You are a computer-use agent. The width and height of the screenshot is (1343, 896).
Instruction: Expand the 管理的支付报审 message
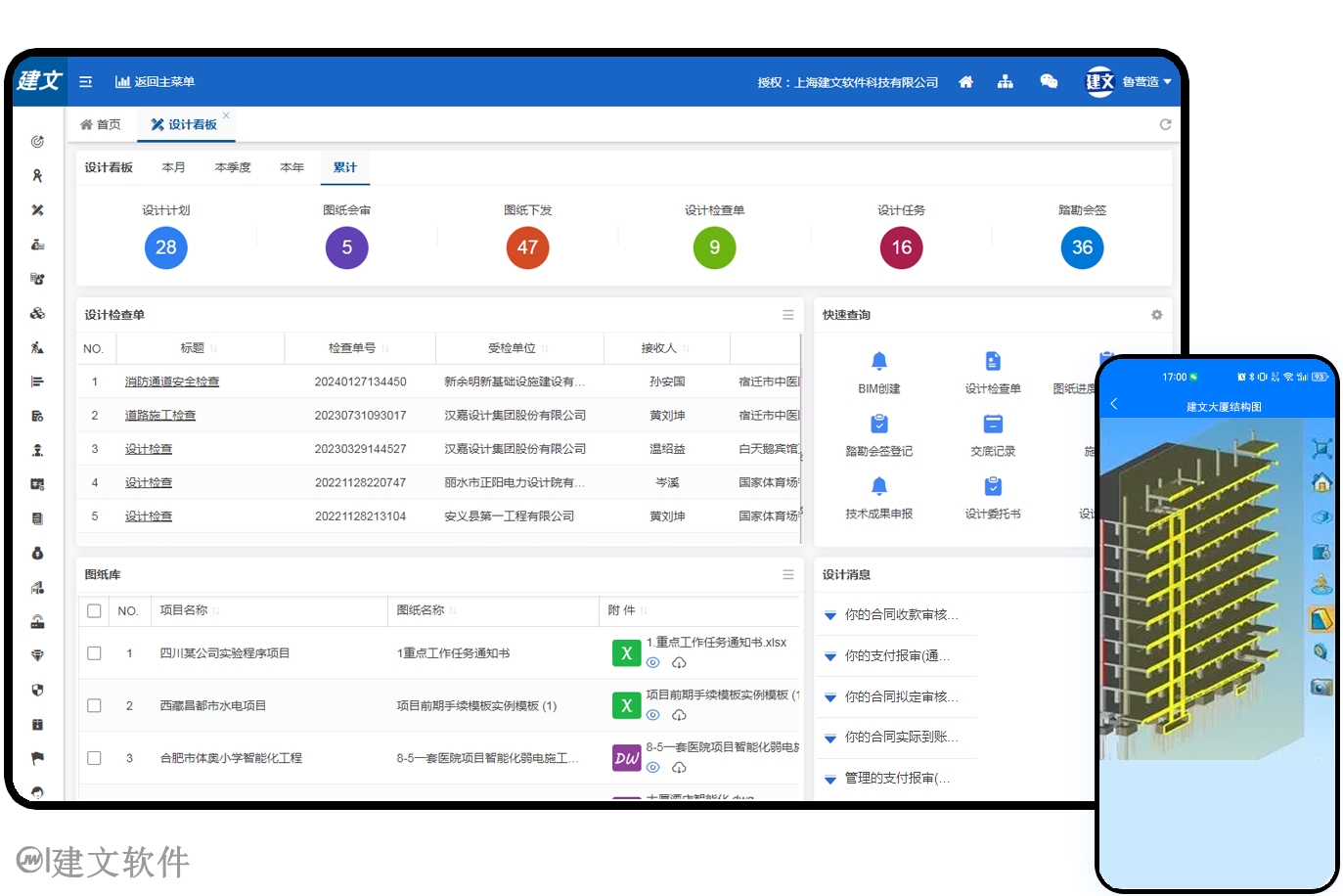coord(830,779)
